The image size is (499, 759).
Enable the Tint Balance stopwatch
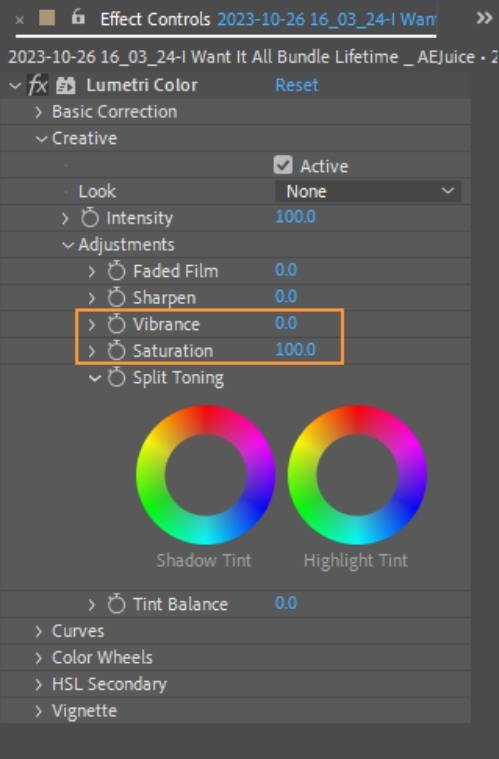pos(116,605)
